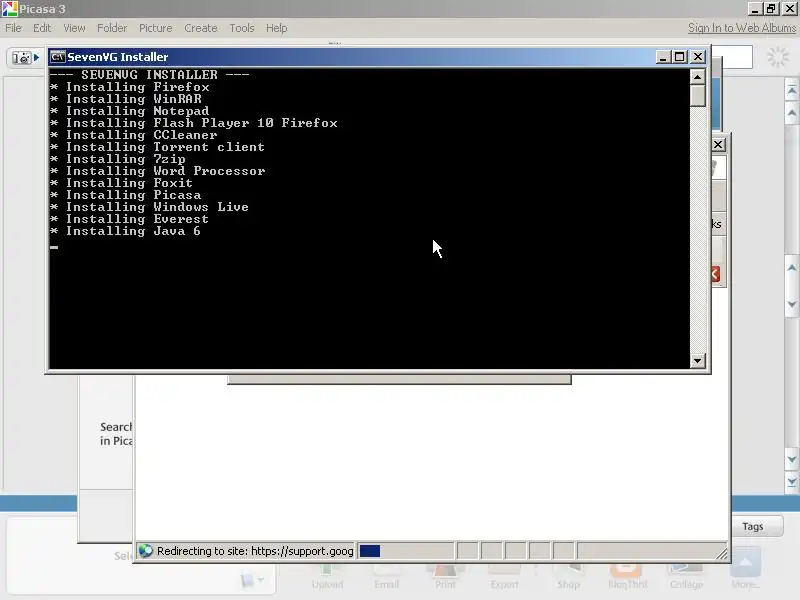Click the 'SEVENVG INSTALLER' header line in console
The image size is (800, 600).
[x=149, y=74]
